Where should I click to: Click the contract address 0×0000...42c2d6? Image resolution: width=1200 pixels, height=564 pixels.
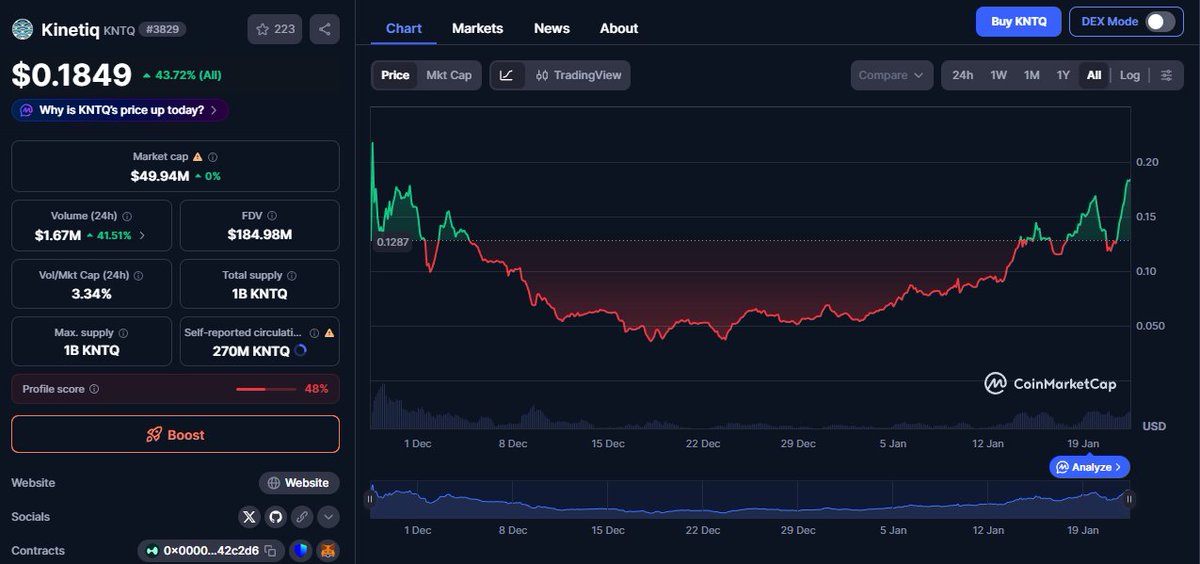(211, 551)
